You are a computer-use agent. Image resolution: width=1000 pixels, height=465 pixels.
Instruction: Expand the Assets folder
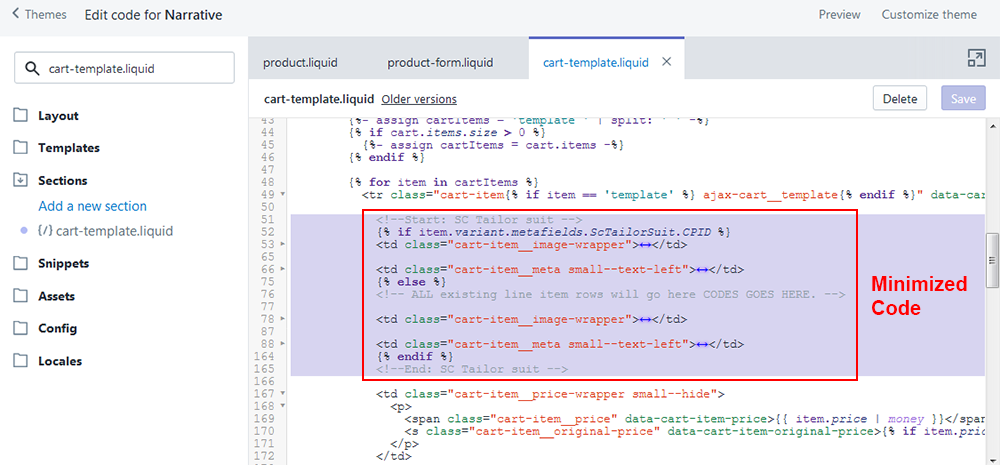[55, 296]
